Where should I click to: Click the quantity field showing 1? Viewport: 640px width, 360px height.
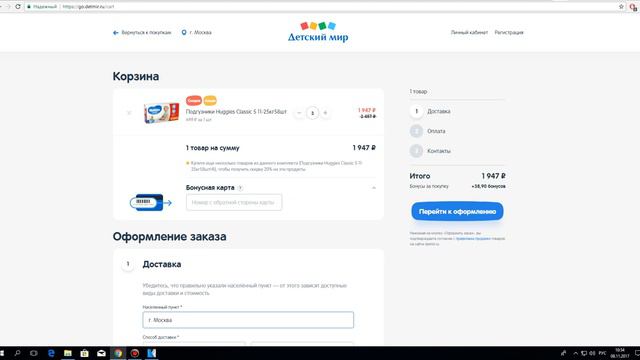[x=312, y=113]
